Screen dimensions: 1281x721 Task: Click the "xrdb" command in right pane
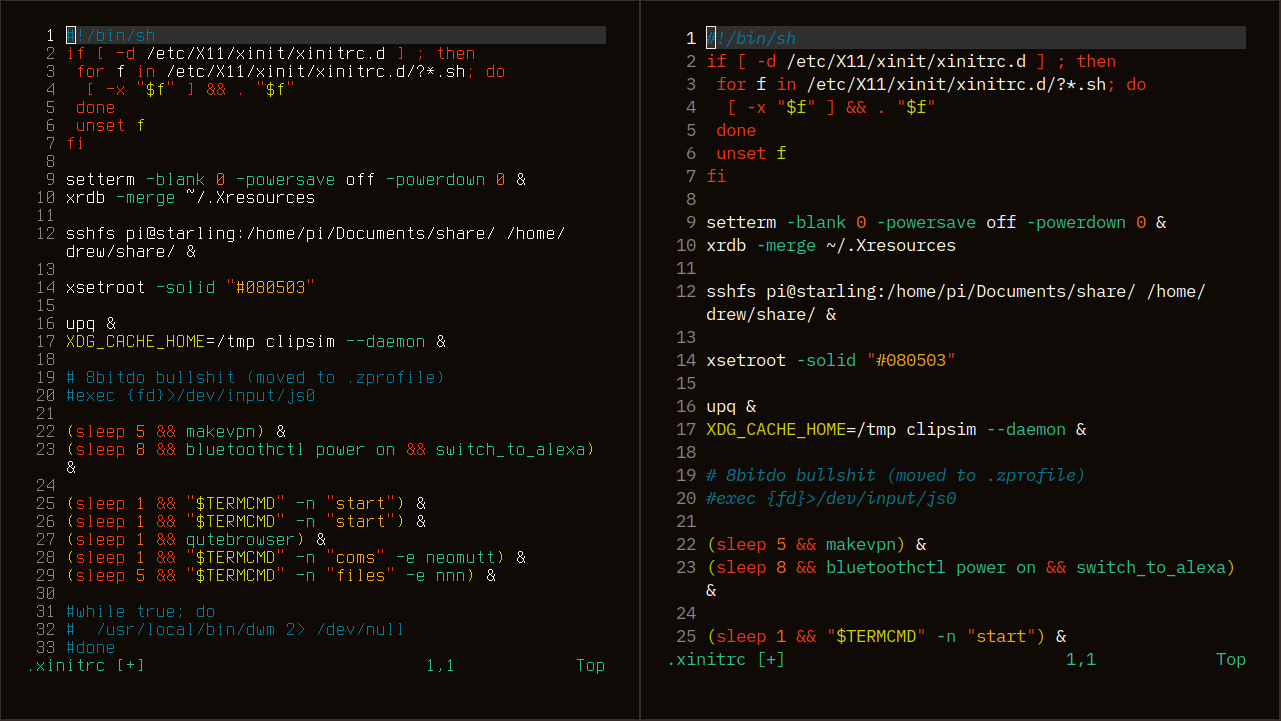pyautogui.click(x=726, y=246)
